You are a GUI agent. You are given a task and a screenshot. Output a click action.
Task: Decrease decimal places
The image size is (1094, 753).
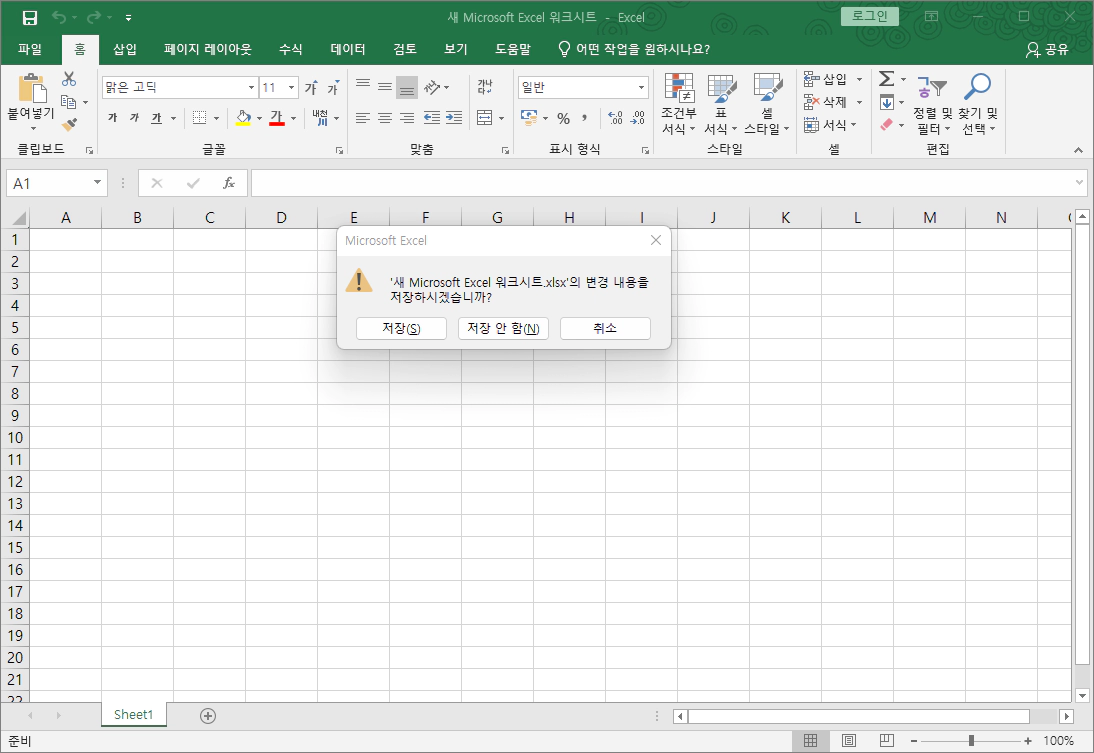pos(638,118)
